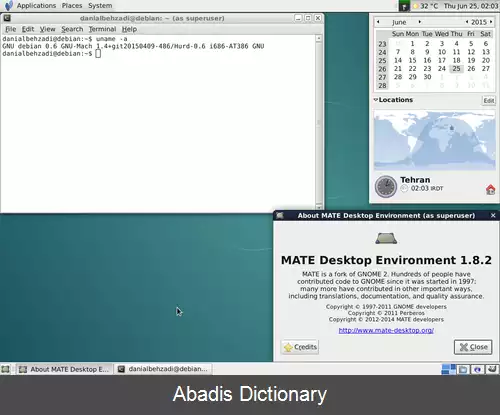This screenshot has height=415, width=500.
Task: Go to previous month in calendar
Action: point(378,22)
